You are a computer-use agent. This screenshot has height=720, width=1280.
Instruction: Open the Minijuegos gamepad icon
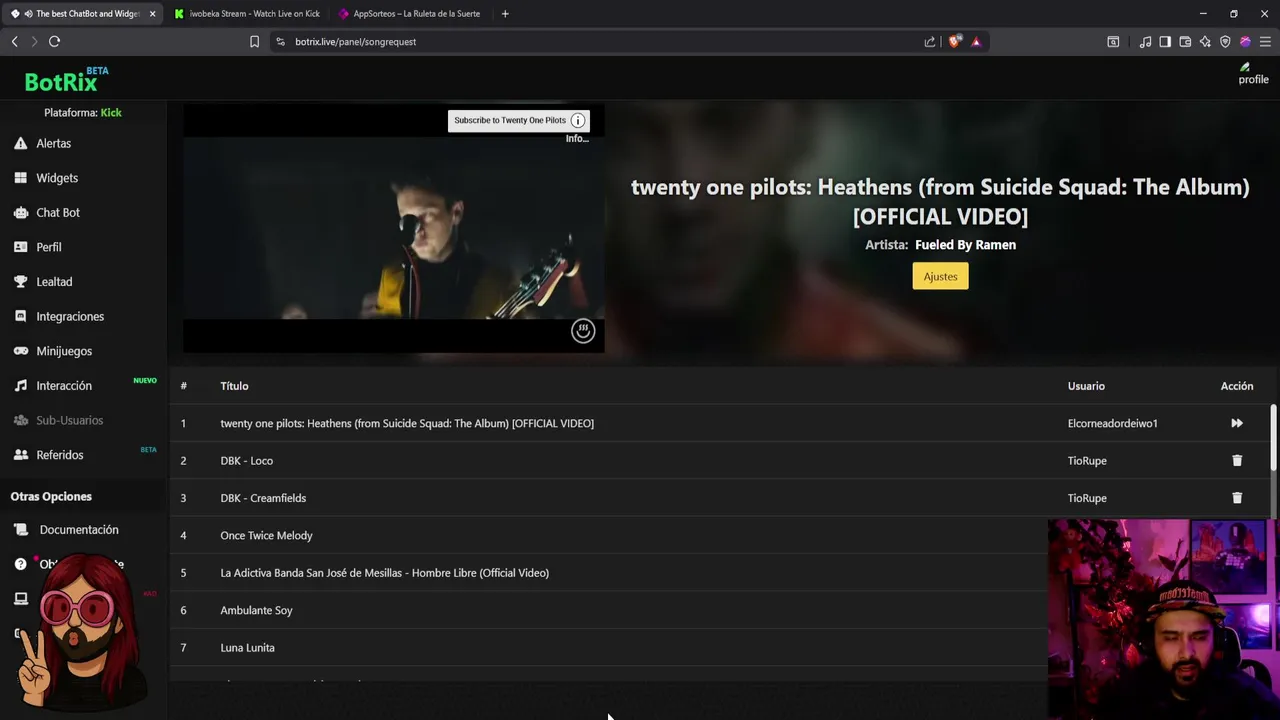20,351
